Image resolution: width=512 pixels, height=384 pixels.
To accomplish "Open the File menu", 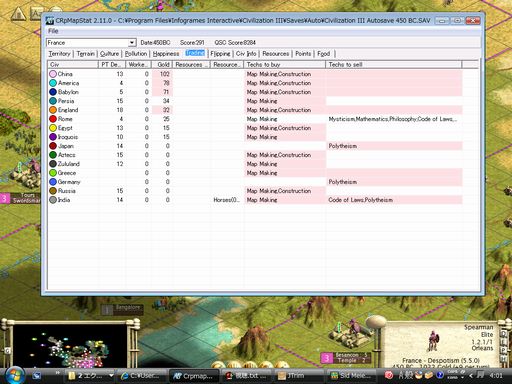I will coord(53,31).
